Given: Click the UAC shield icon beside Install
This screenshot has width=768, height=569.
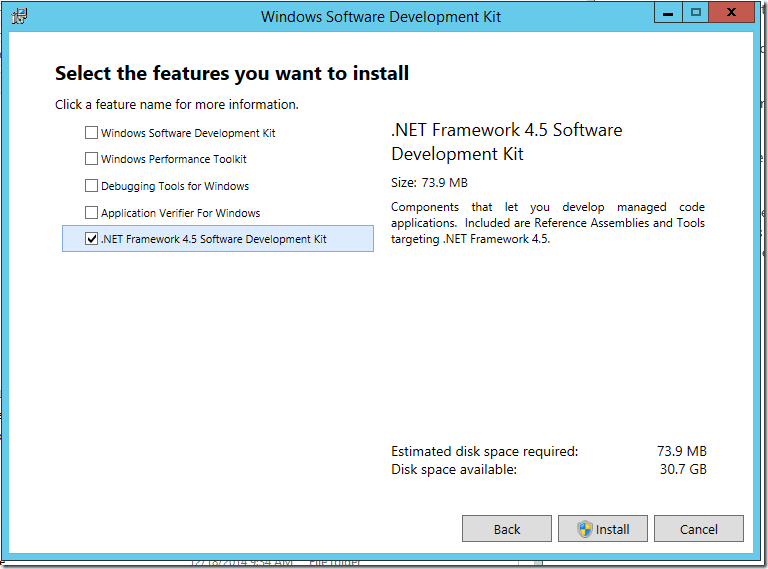Looking at the screenshot, I should click(584, 529).
